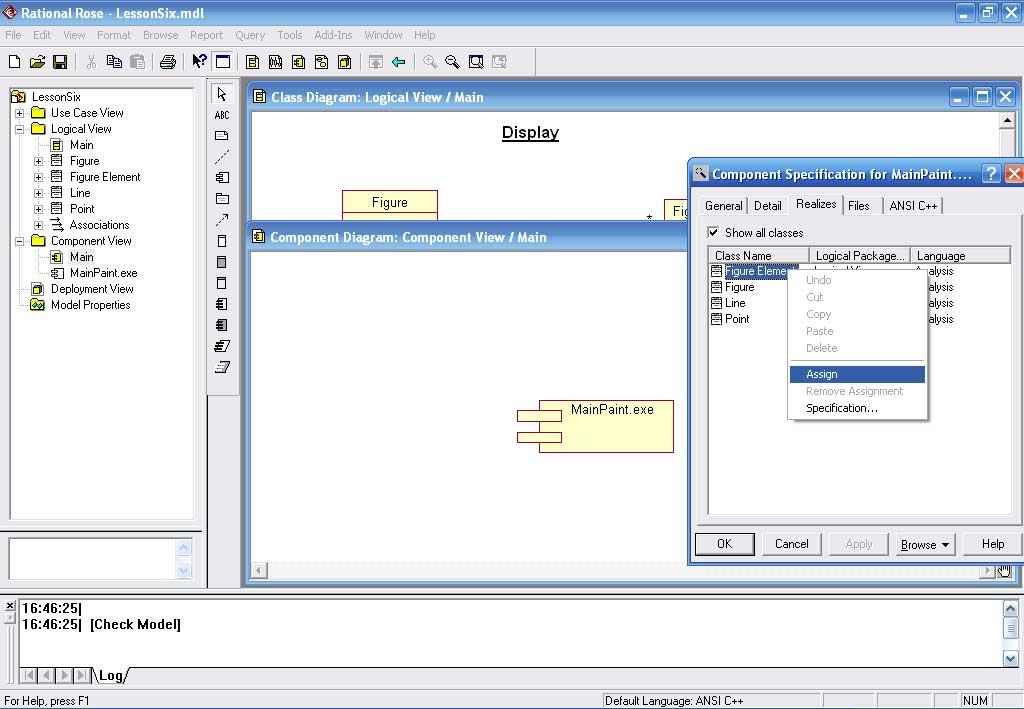This screenshot has width=1024, height=709.
Task: Click the Browse State Machine Diagram icon
Action: coord(321,62)
